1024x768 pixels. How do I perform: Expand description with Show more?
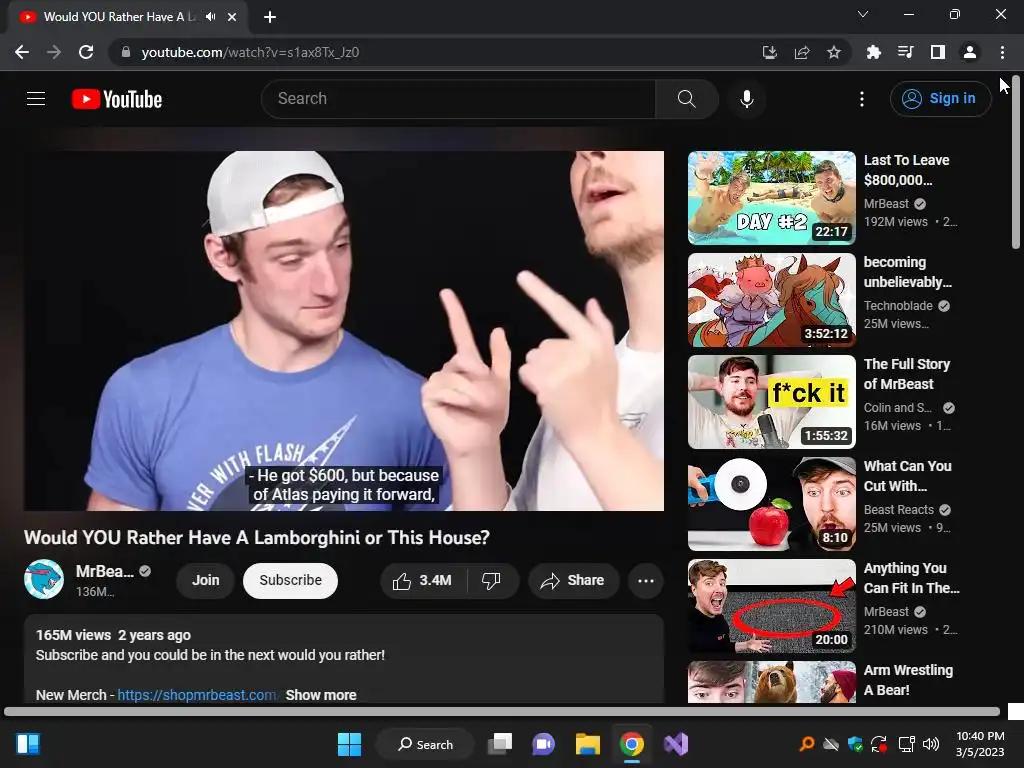click(321, 695)
